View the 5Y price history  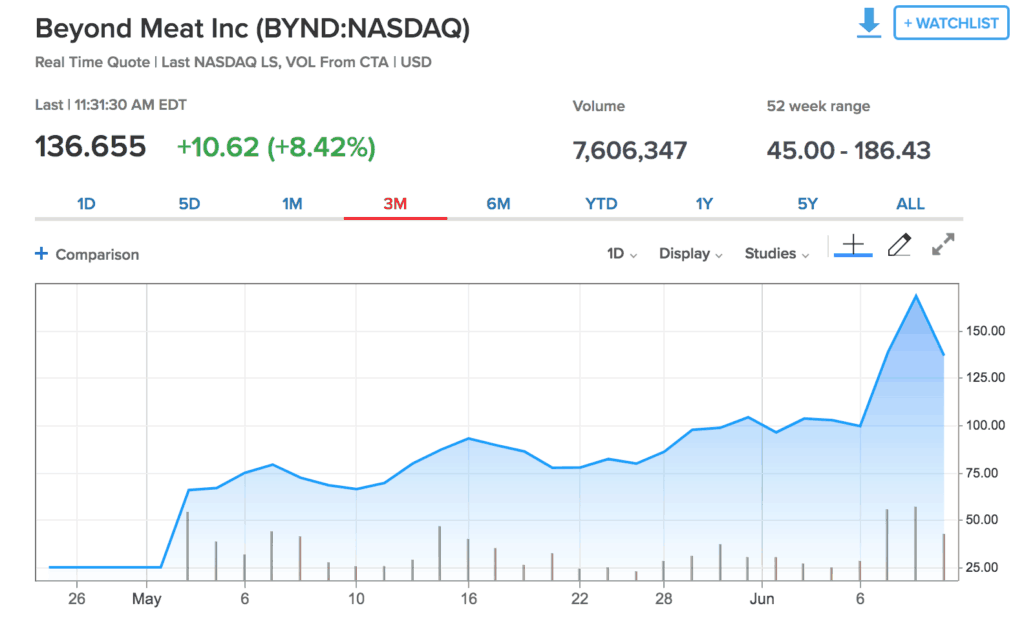click(x=807, y=204)
